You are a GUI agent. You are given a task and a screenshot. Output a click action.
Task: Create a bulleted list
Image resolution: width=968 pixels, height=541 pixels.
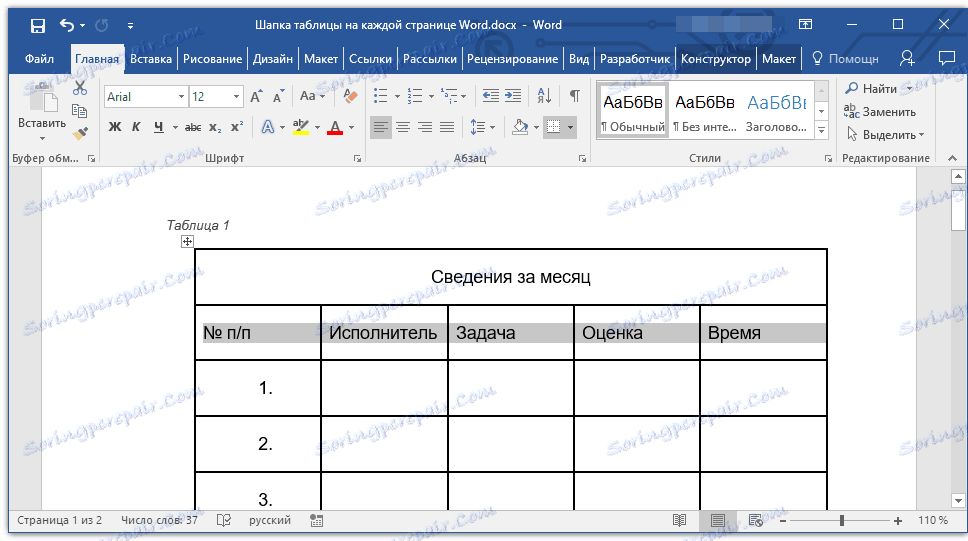pos(381,96)
